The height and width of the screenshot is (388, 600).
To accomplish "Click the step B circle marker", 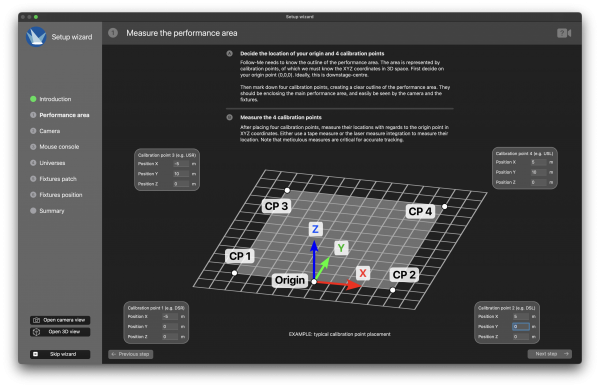I will pyautogui.click(x=230, y=117).
